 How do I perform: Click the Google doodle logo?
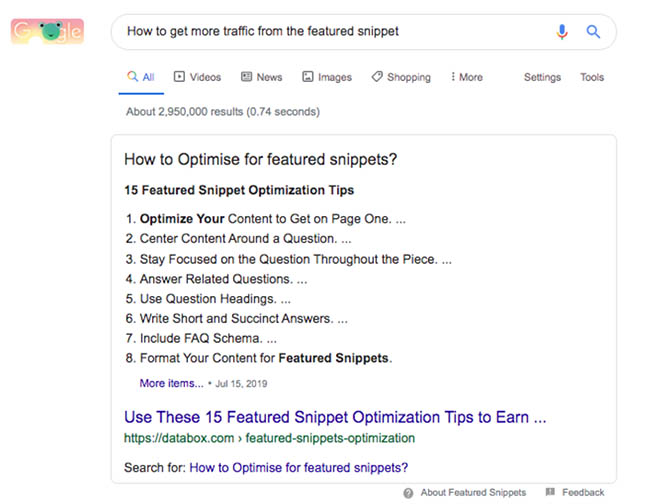click(47, 32)
